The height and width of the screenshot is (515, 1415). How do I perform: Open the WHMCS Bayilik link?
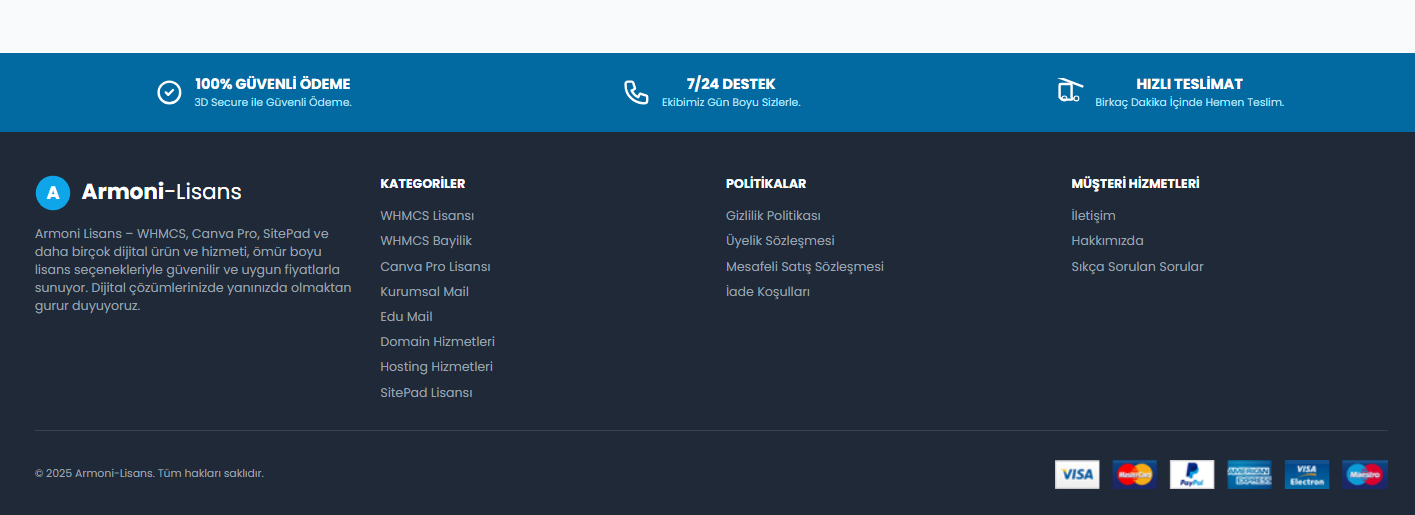point(426,241)
